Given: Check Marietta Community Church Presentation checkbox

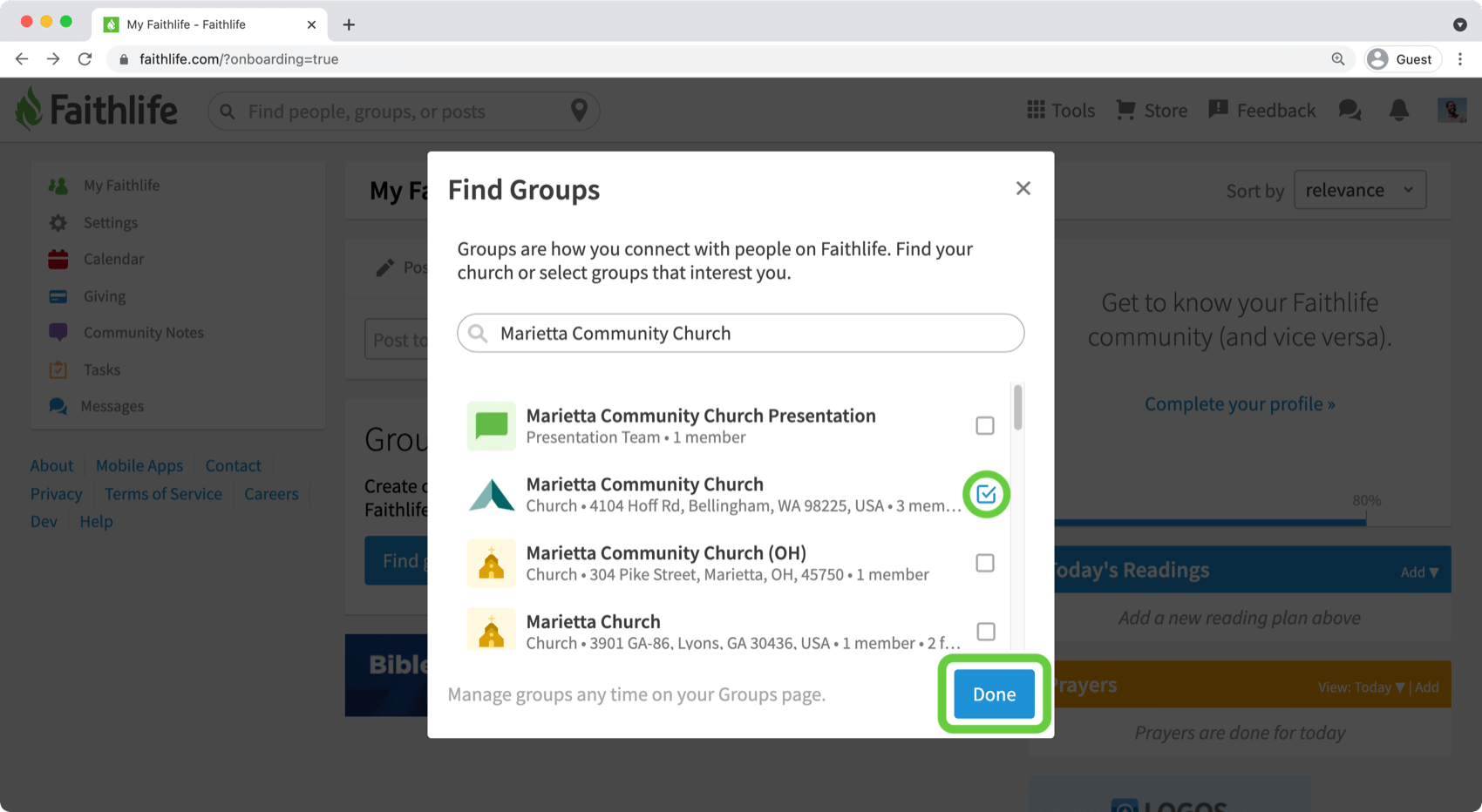Looking at the screenshot, I should click(x=985, y=426).
